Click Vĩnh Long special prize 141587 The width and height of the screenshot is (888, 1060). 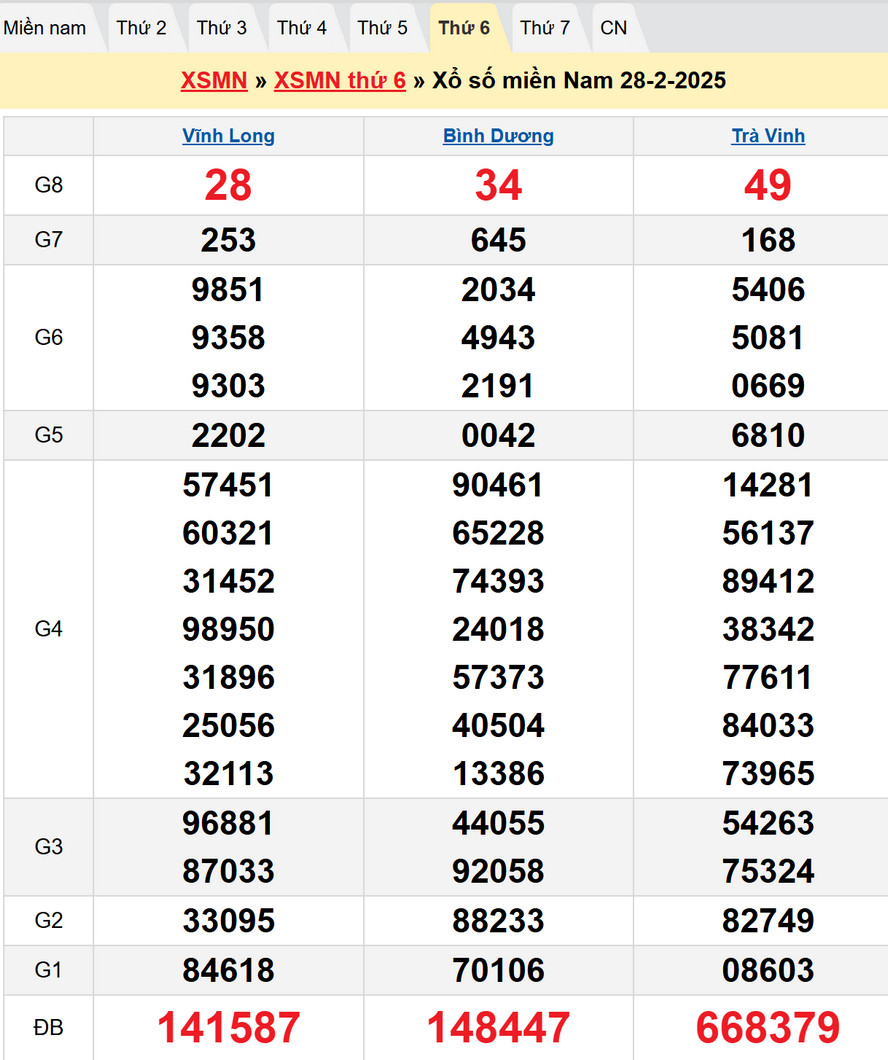(228, 1028)
